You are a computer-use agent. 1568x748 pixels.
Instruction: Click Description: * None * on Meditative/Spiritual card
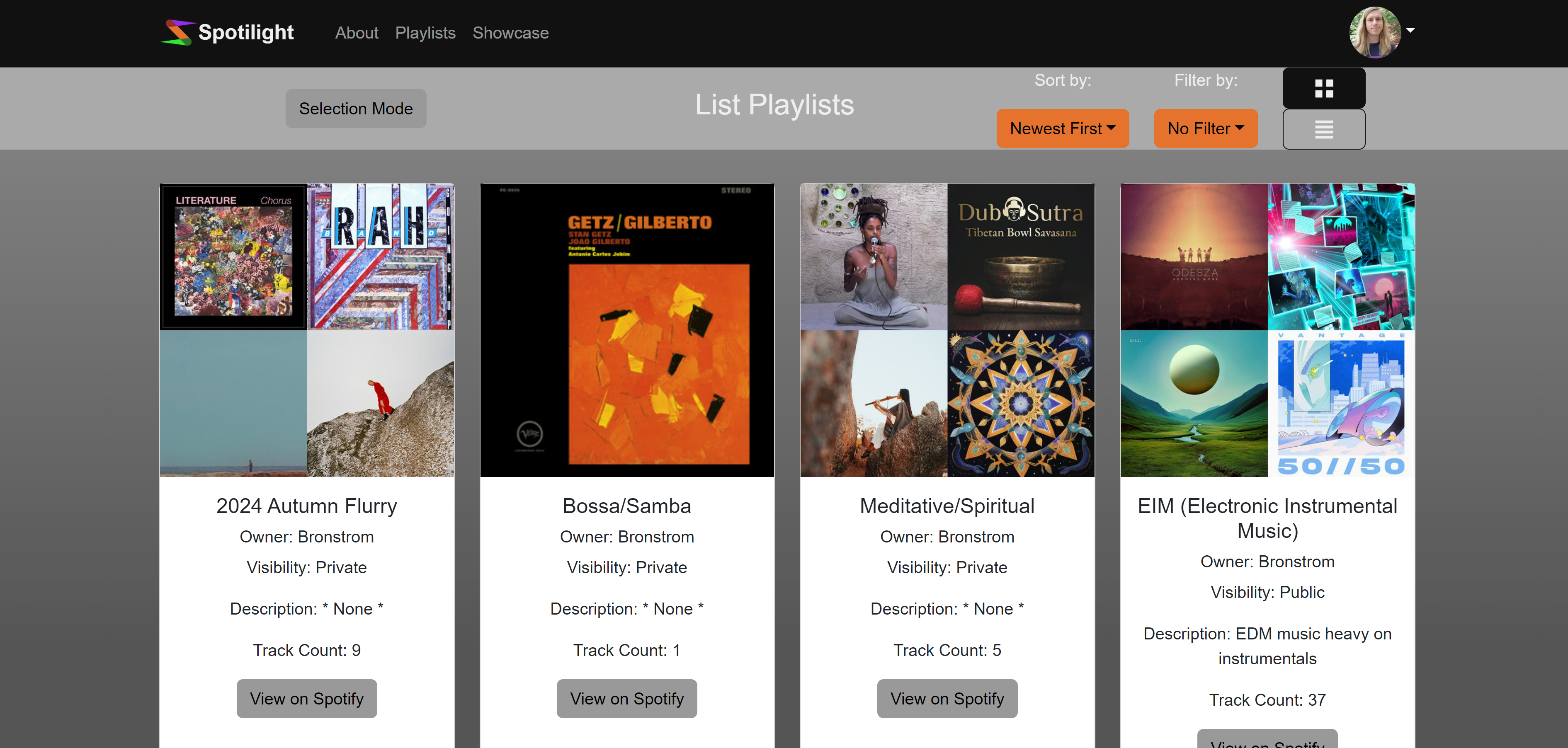(x=947, y=609)
